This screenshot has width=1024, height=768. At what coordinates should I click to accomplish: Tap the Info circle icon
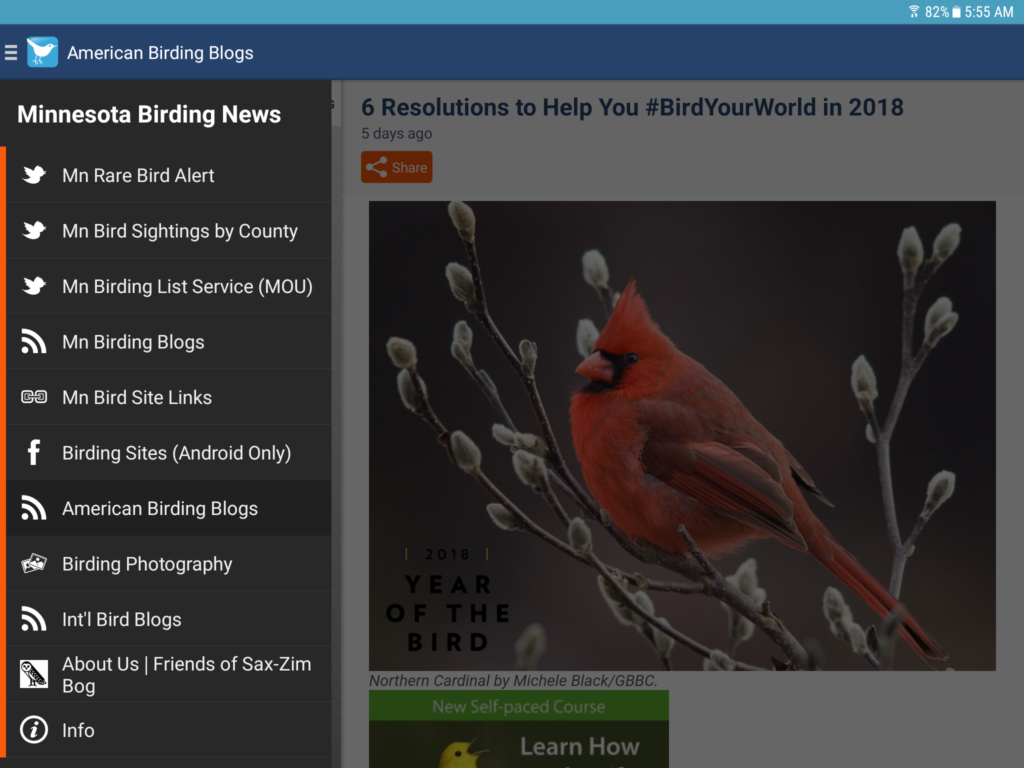(x=34, y=730)
